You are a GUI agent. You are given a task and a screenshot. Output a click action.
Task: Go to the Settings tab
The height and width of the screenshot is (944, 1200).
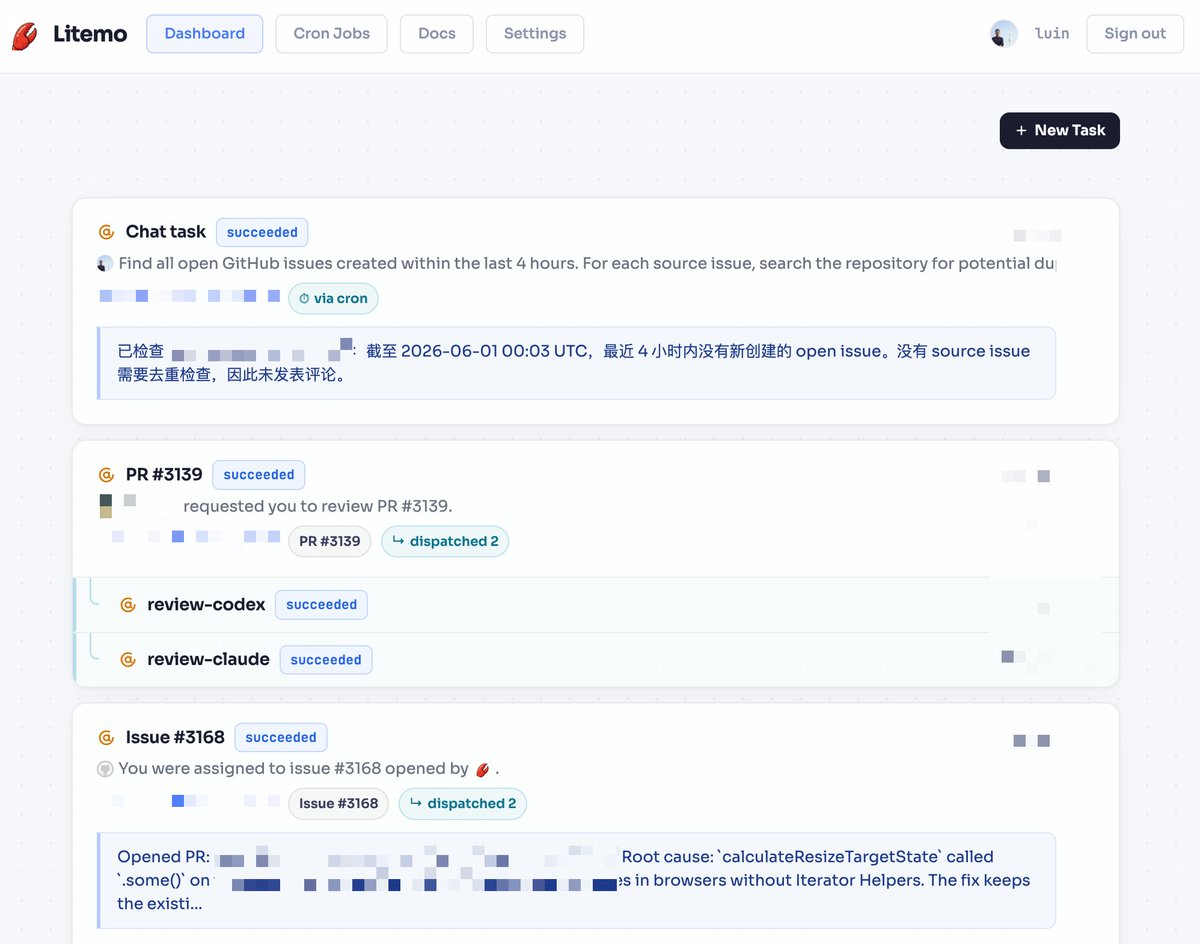[535, 33]
